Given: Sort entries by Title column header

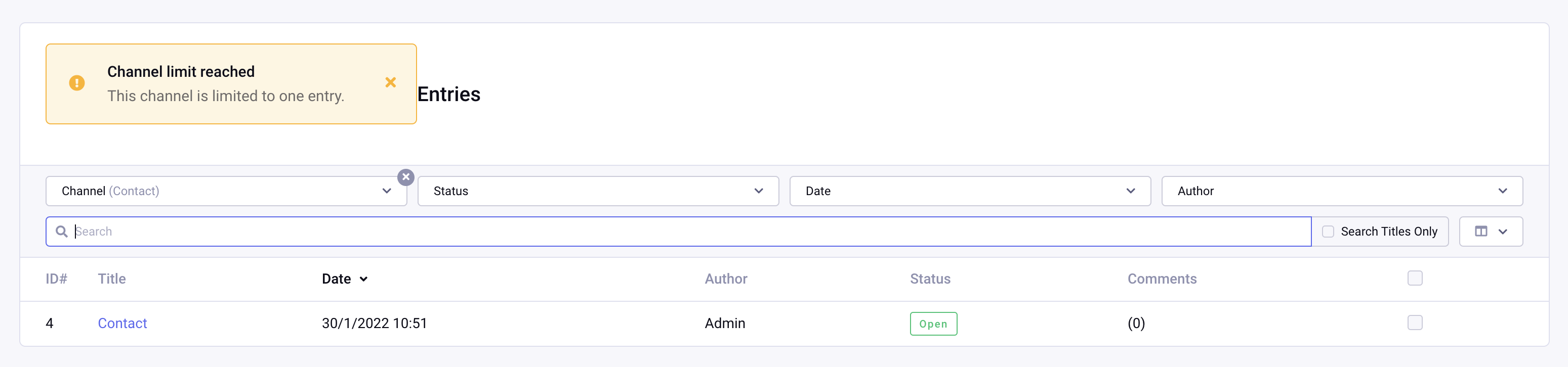Looking at the screenshot, I should (x=112, y=279).
